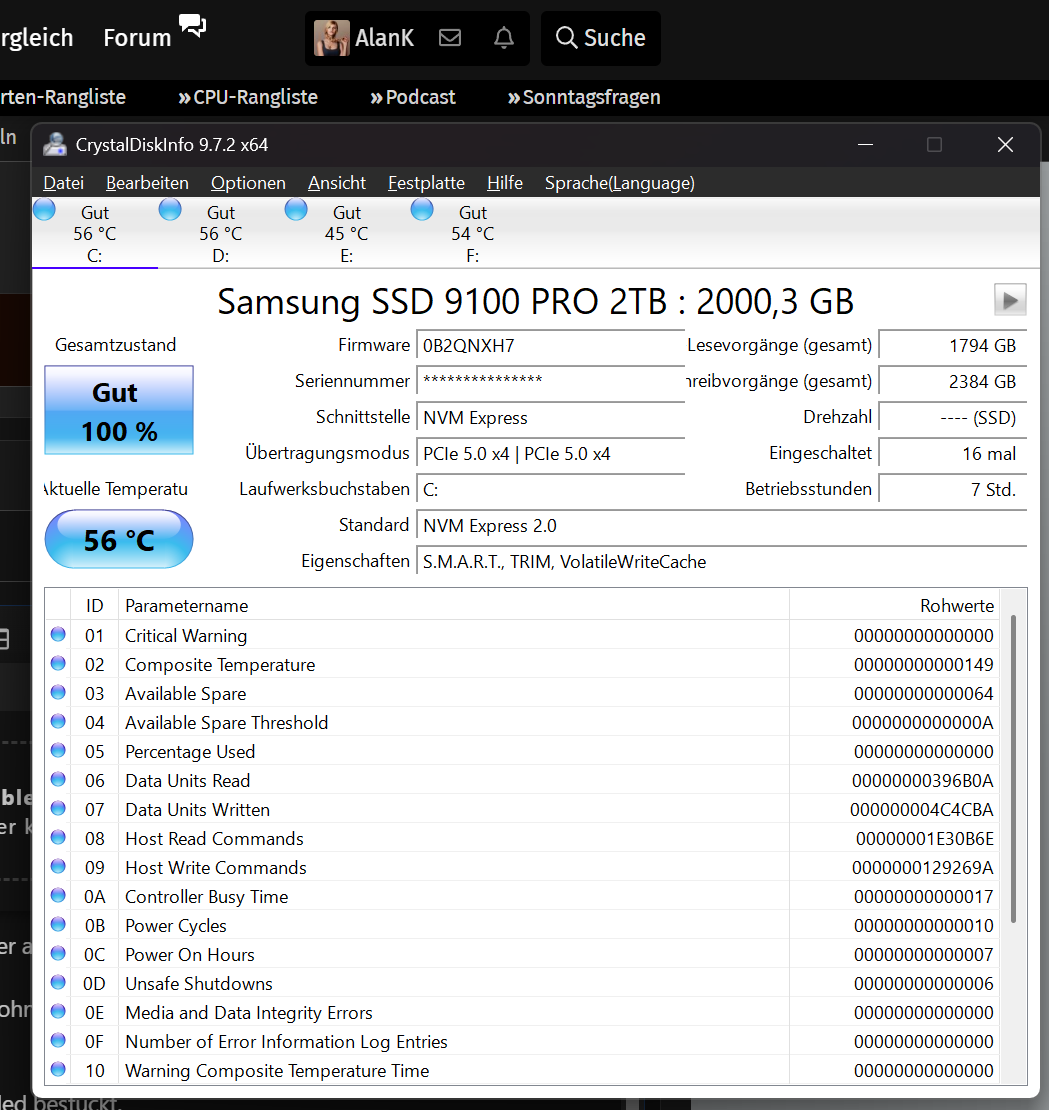
Task: Open the messages envelope icon
Action: click(450, 38)
